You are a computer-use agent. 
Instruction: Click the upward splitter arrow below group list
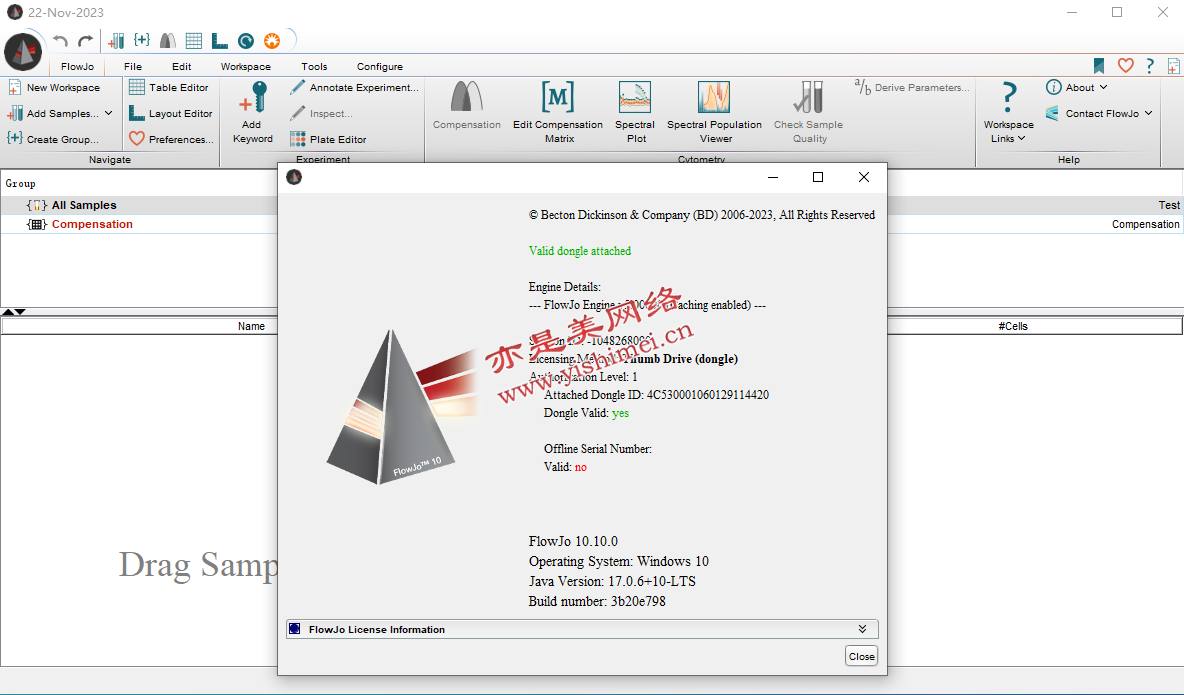click(x=8, y=312)
